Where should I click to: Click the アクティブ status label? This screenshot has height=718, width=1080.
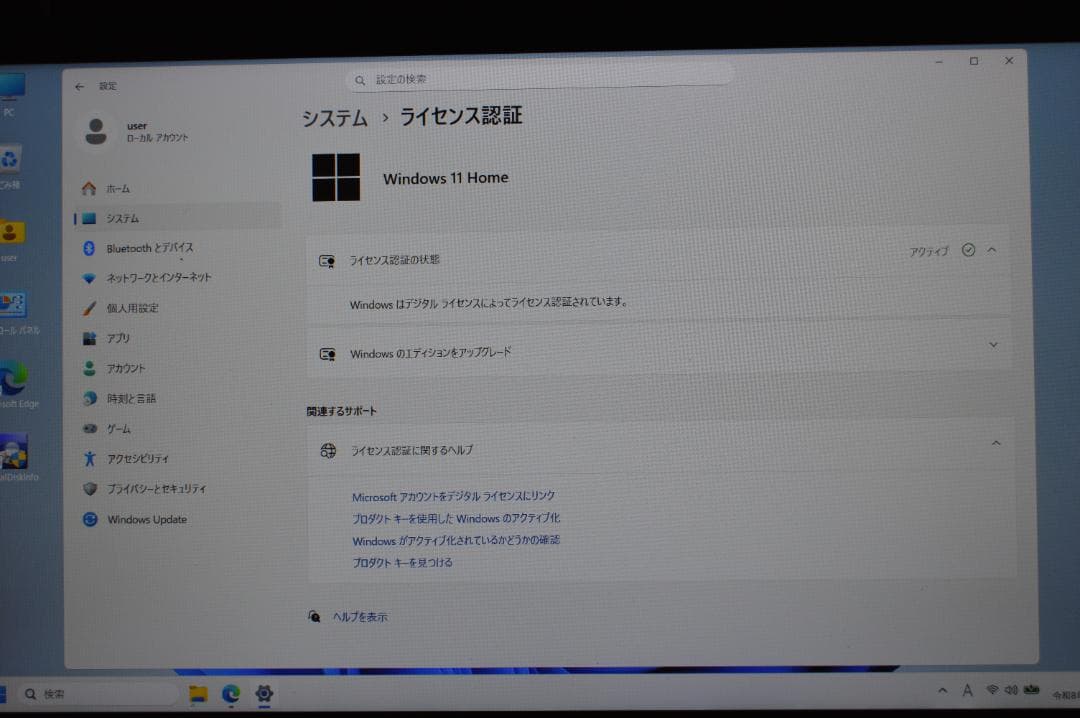tap(928, 252)
